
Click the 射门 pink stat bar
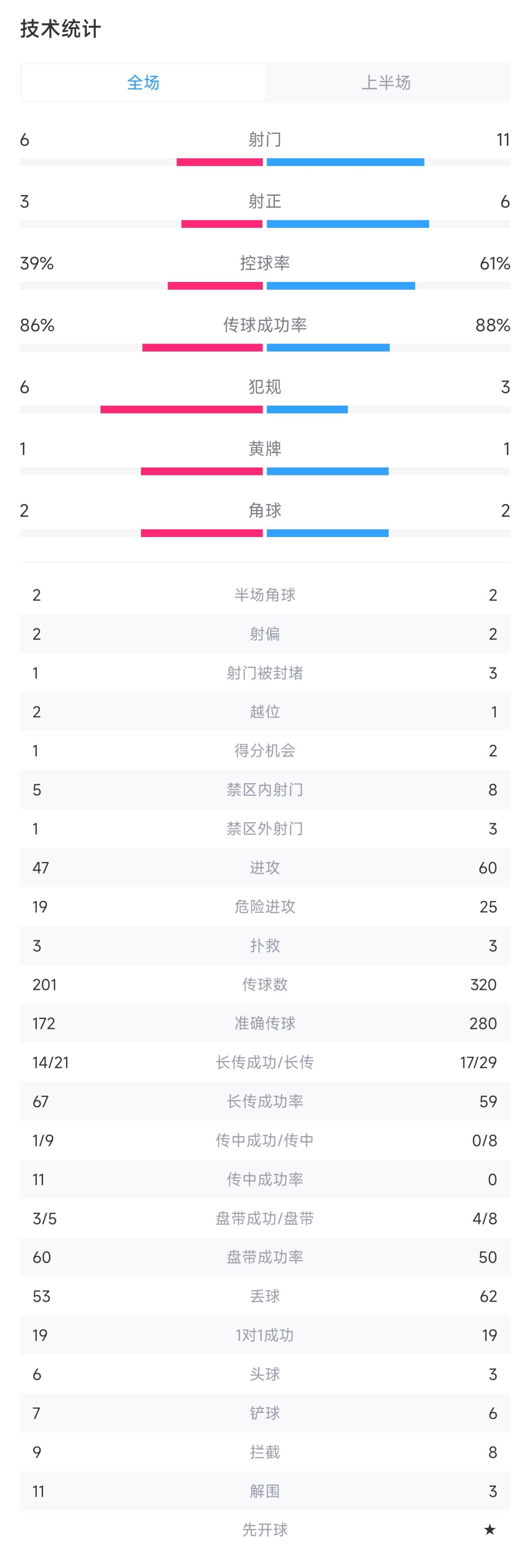[220, 162]
